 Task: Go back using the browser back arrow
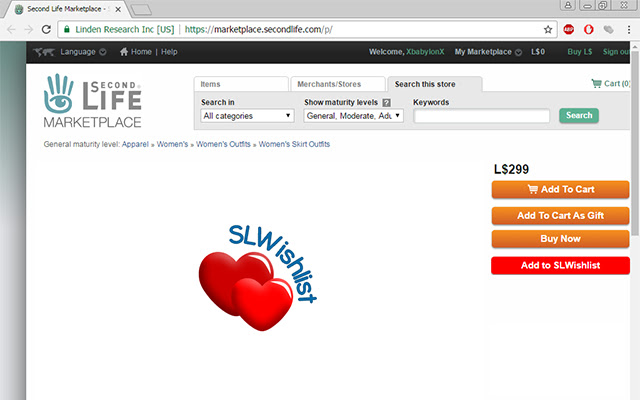point(11,29)
